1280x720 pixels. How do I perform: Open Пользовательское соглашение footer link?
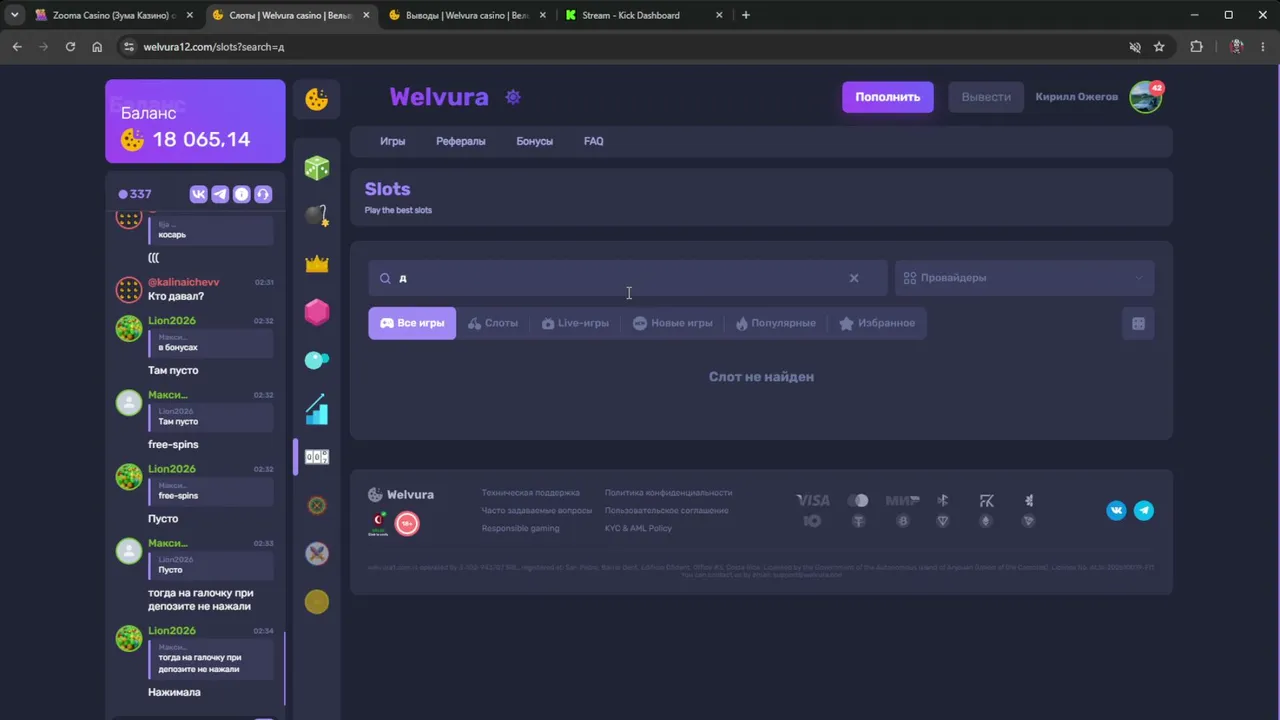[667, 511]
